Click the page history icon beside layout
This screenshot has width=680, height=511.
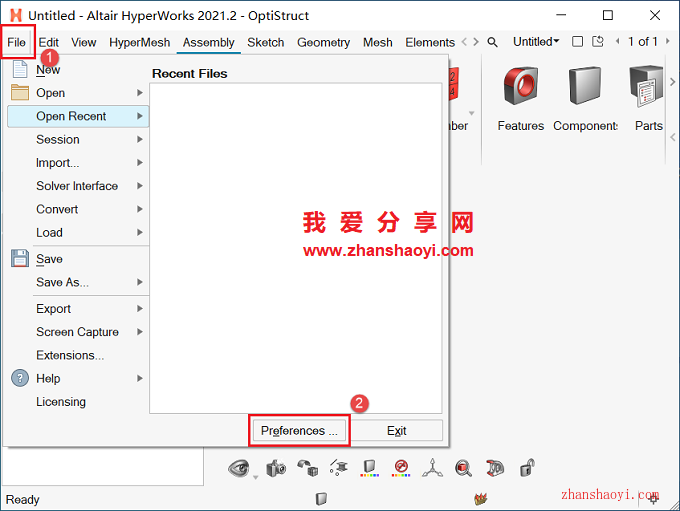pos(598,42)
